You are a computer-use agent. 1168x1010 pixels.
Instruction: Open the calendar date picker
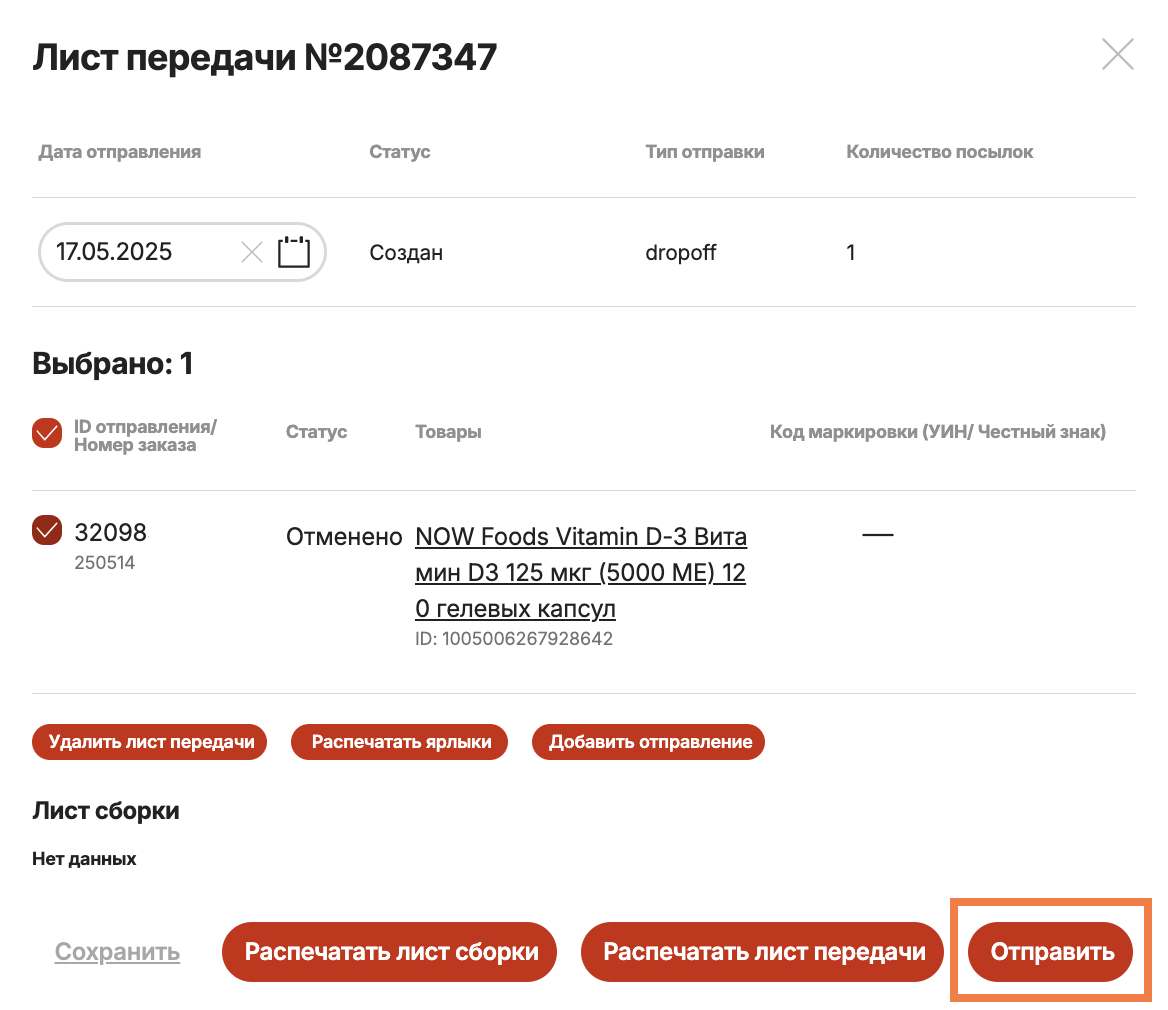[x=294, y=252]
